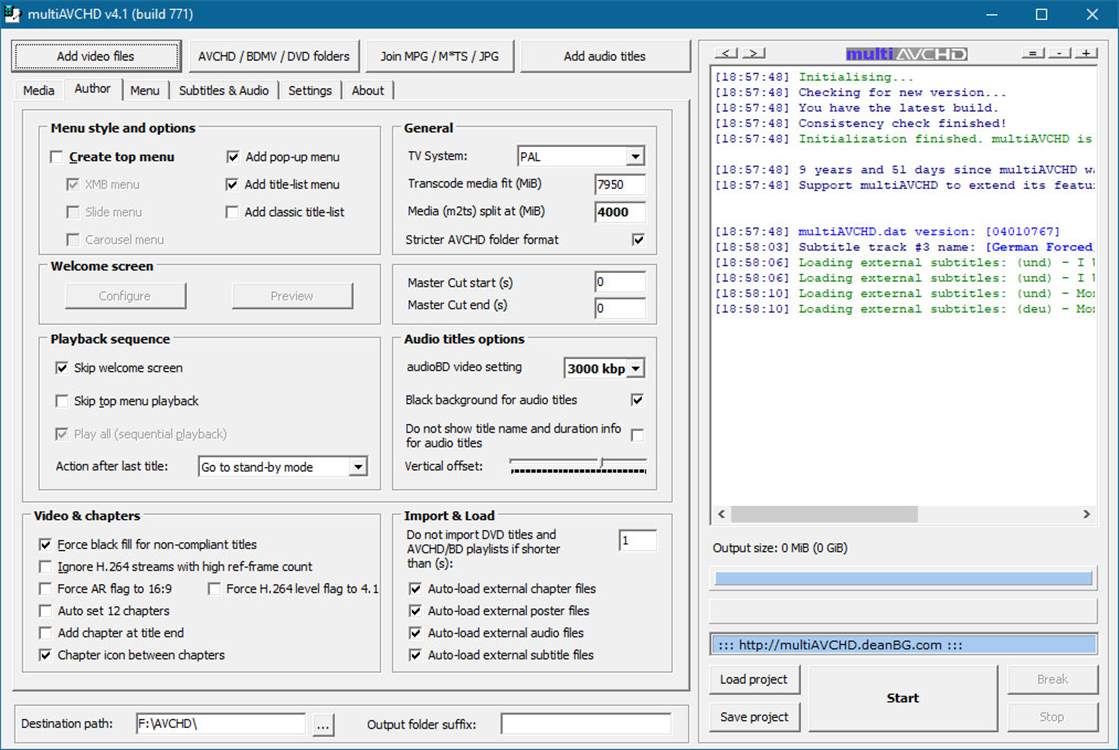Click the Add audio titles button

pos(604,56)
